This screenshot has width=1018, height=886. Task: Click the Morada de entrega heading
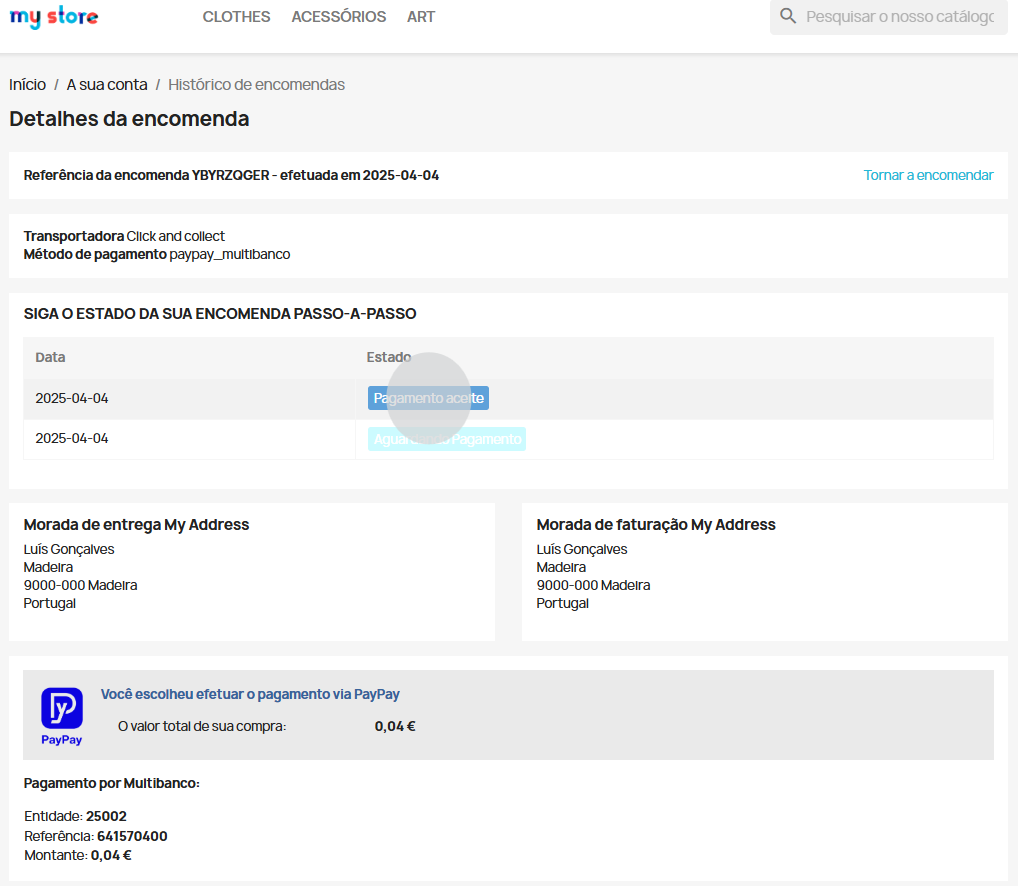136,525
